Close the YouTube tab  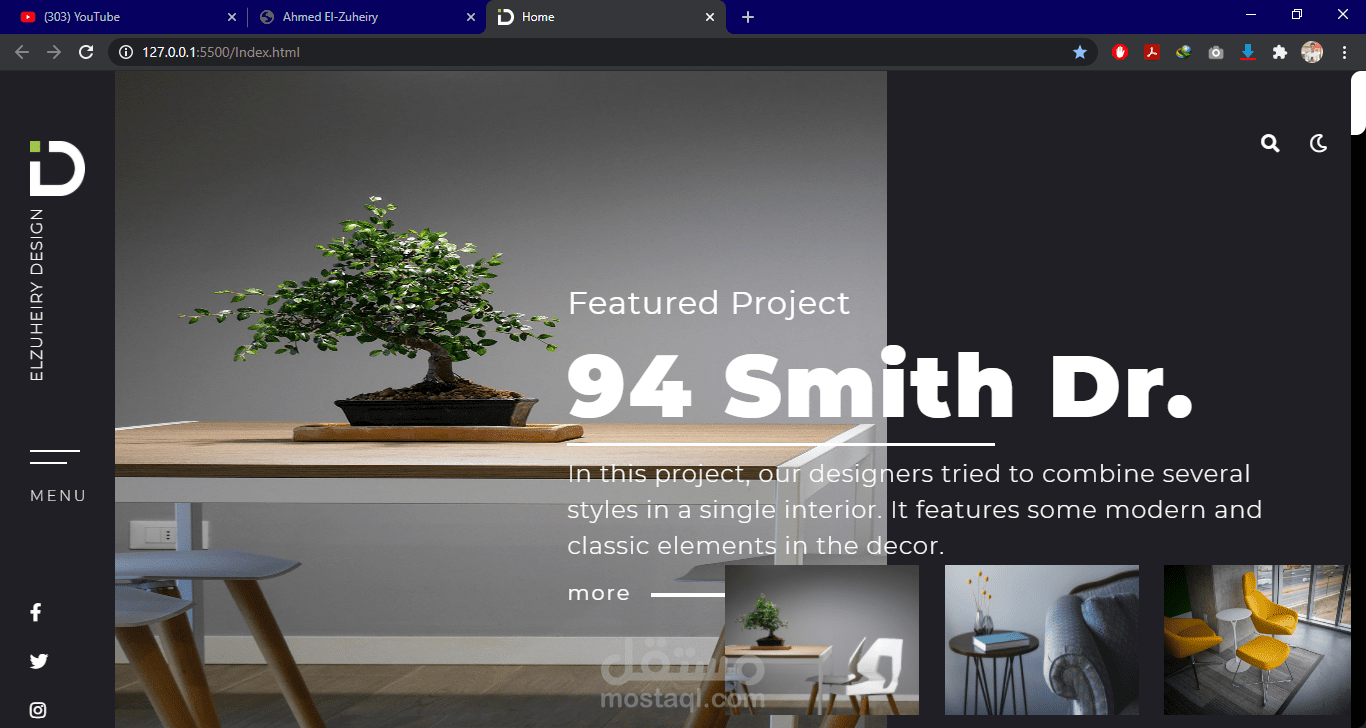(232, 17)
